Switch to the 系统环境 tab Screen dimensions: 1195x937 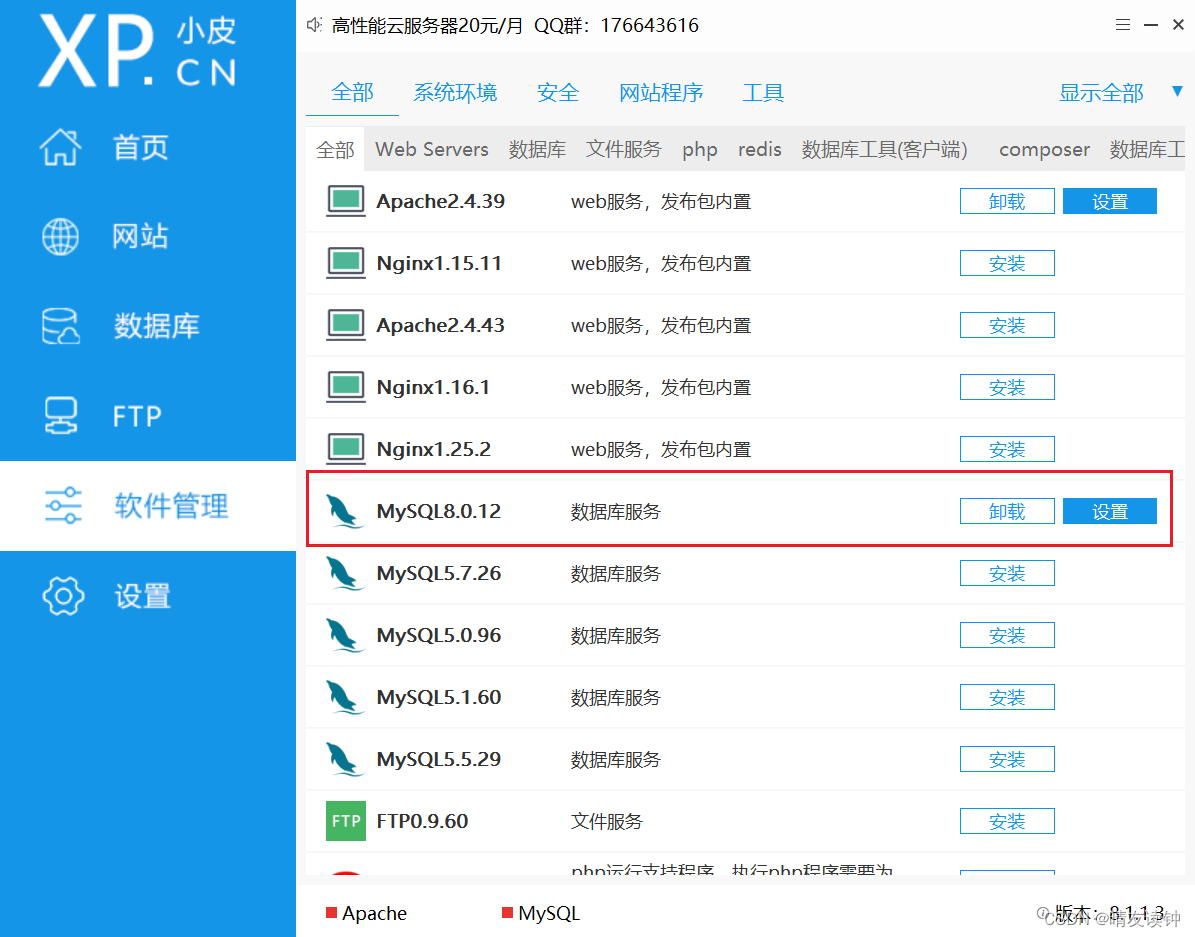pyautogui.click(x=455, y=93)
